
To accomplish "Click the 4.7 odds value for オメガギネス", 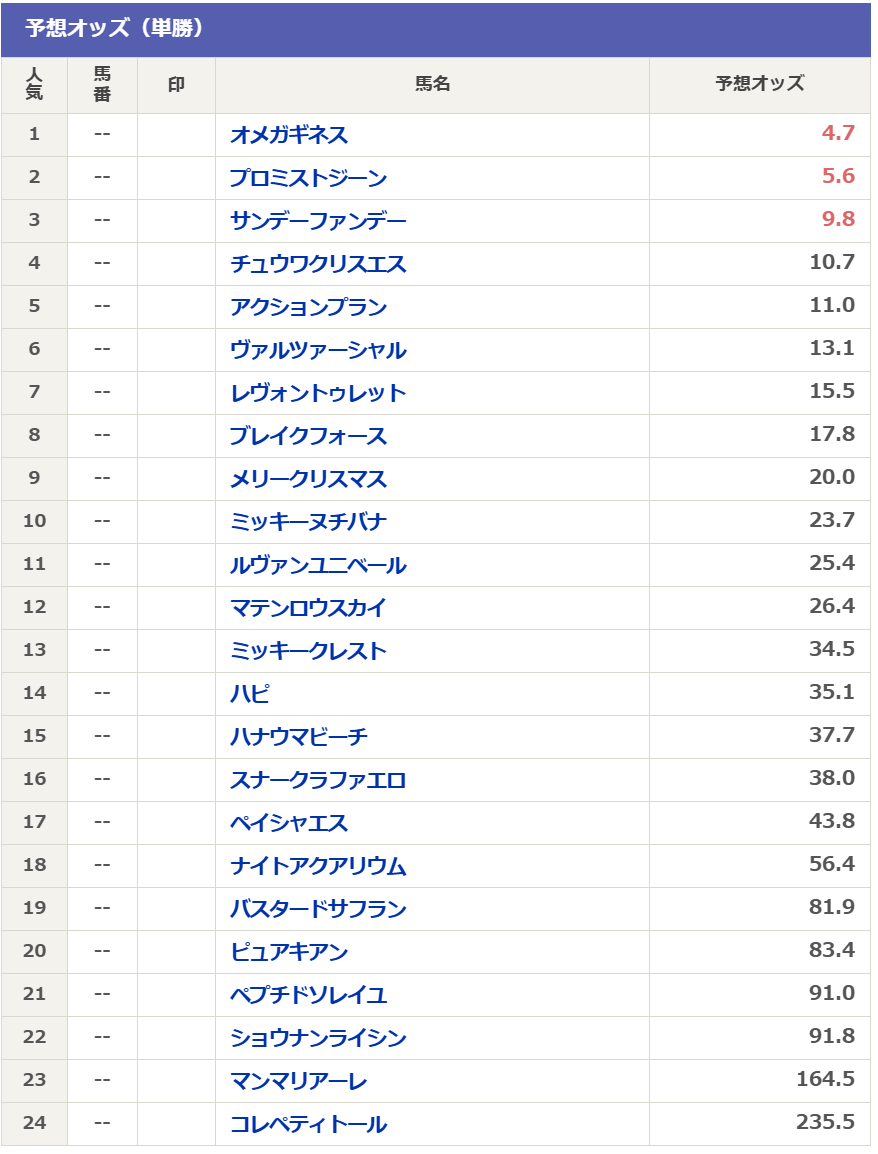I will point(838,134).
